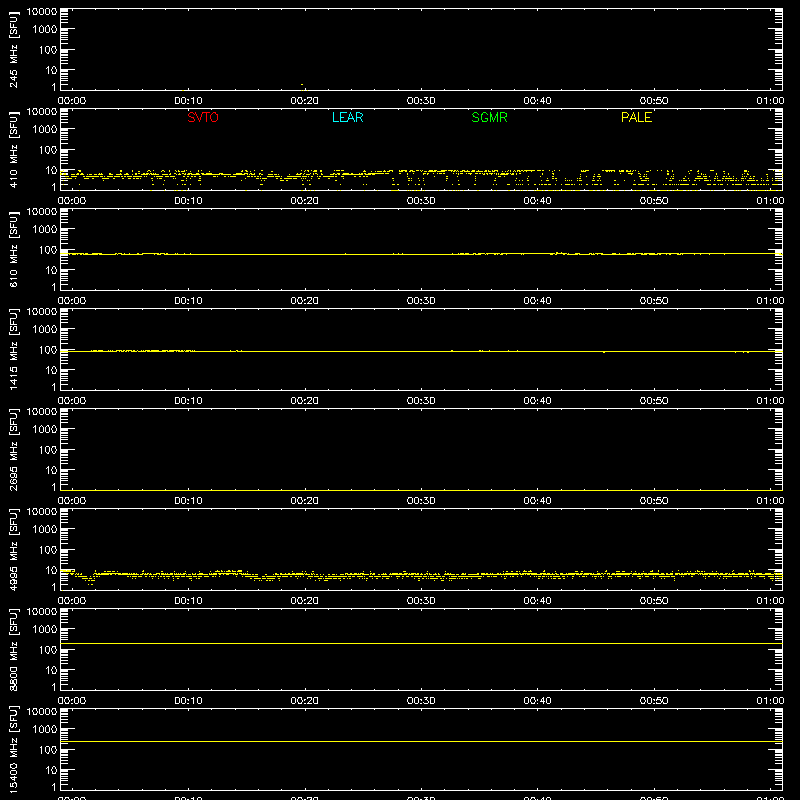
Task: Select the 610 MHz [SFU] axis title
Action: (x=13, y=249)
